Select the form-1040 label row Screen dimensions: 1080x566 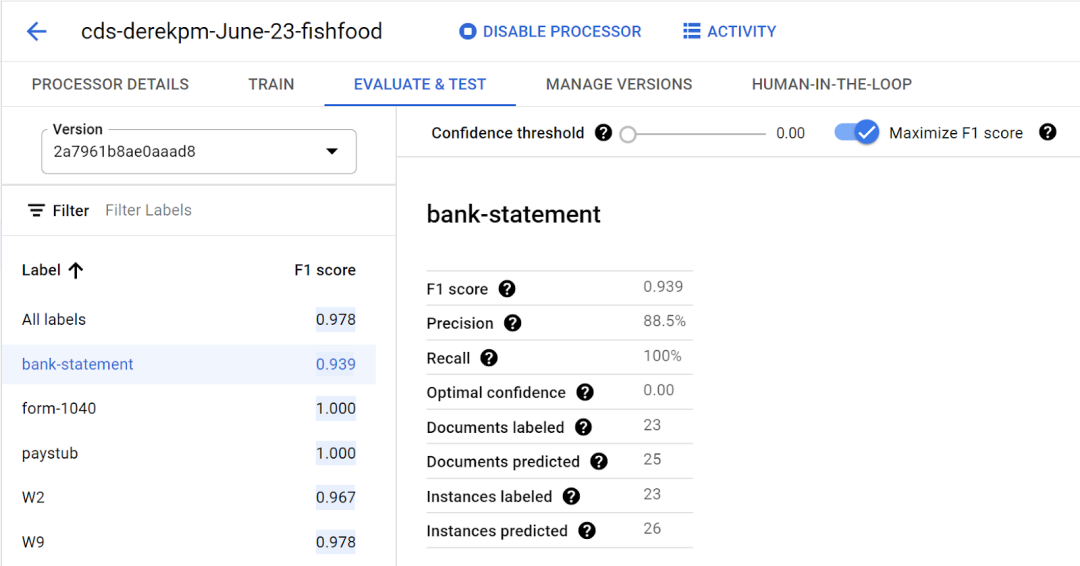189,408
